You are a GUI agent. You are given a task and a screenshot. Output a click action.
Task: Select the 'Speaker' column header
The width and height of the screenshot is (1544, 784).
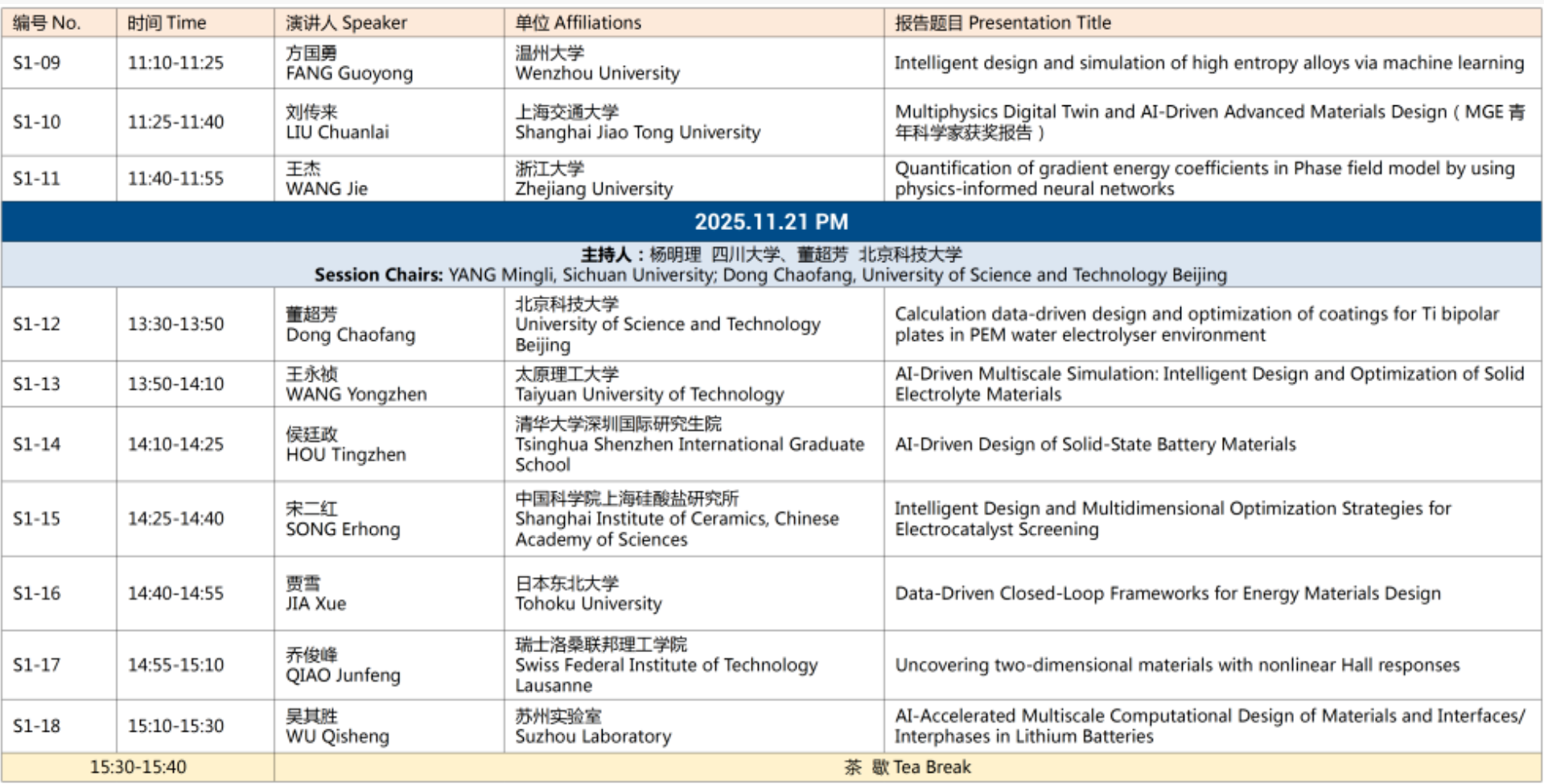[x=346, y=23]
